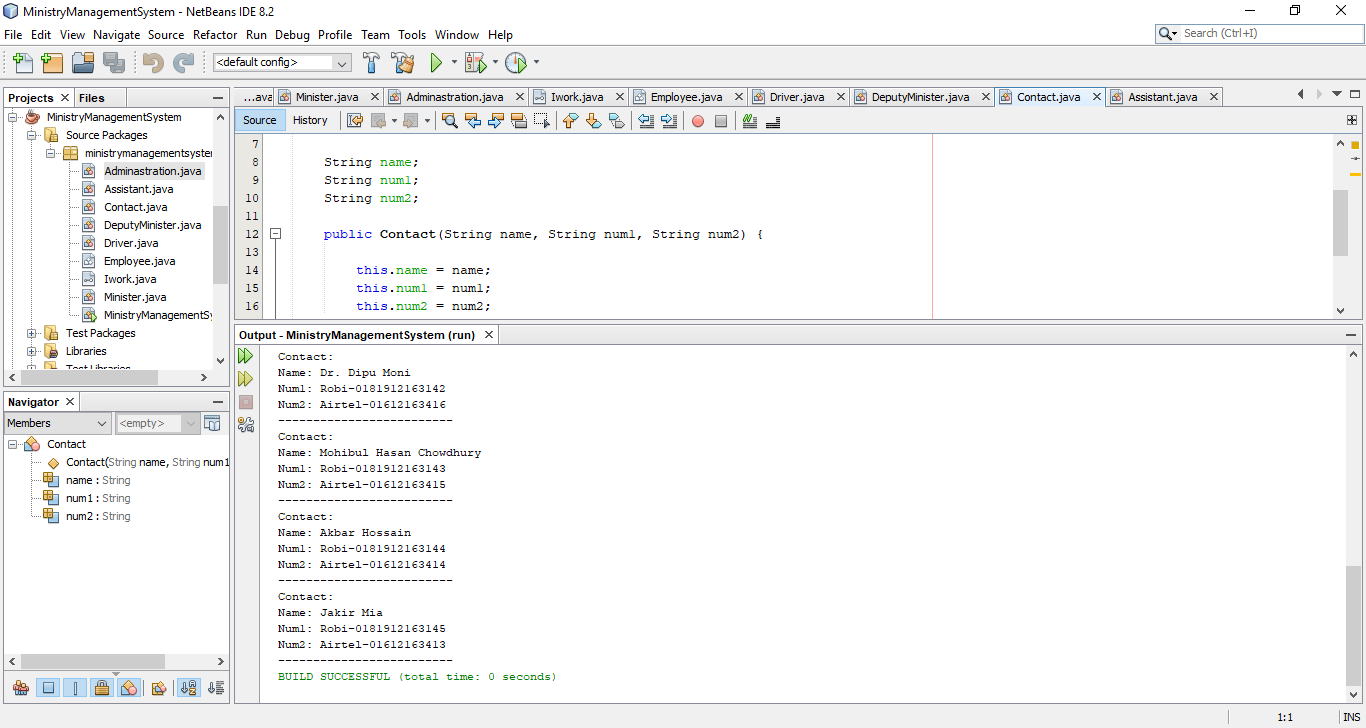Build the project using the hammer icon

pos(371,61)
